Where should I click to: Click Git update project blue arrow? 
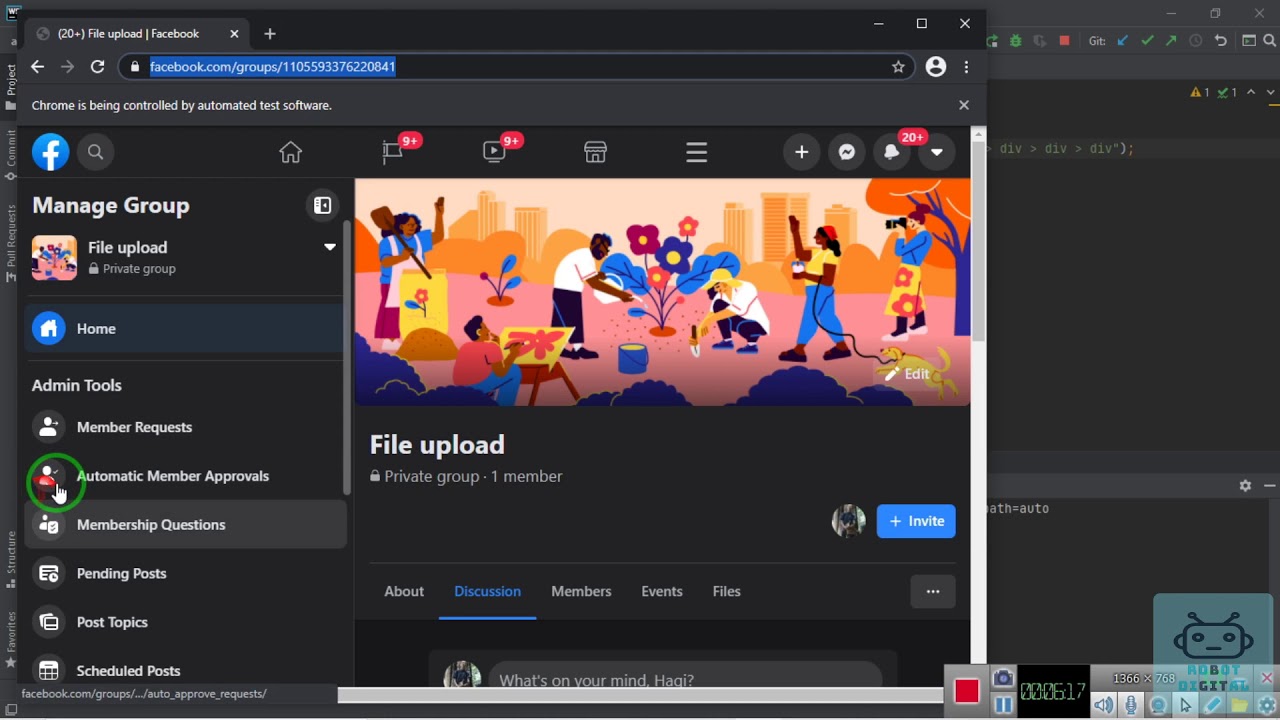(1122, 41)
